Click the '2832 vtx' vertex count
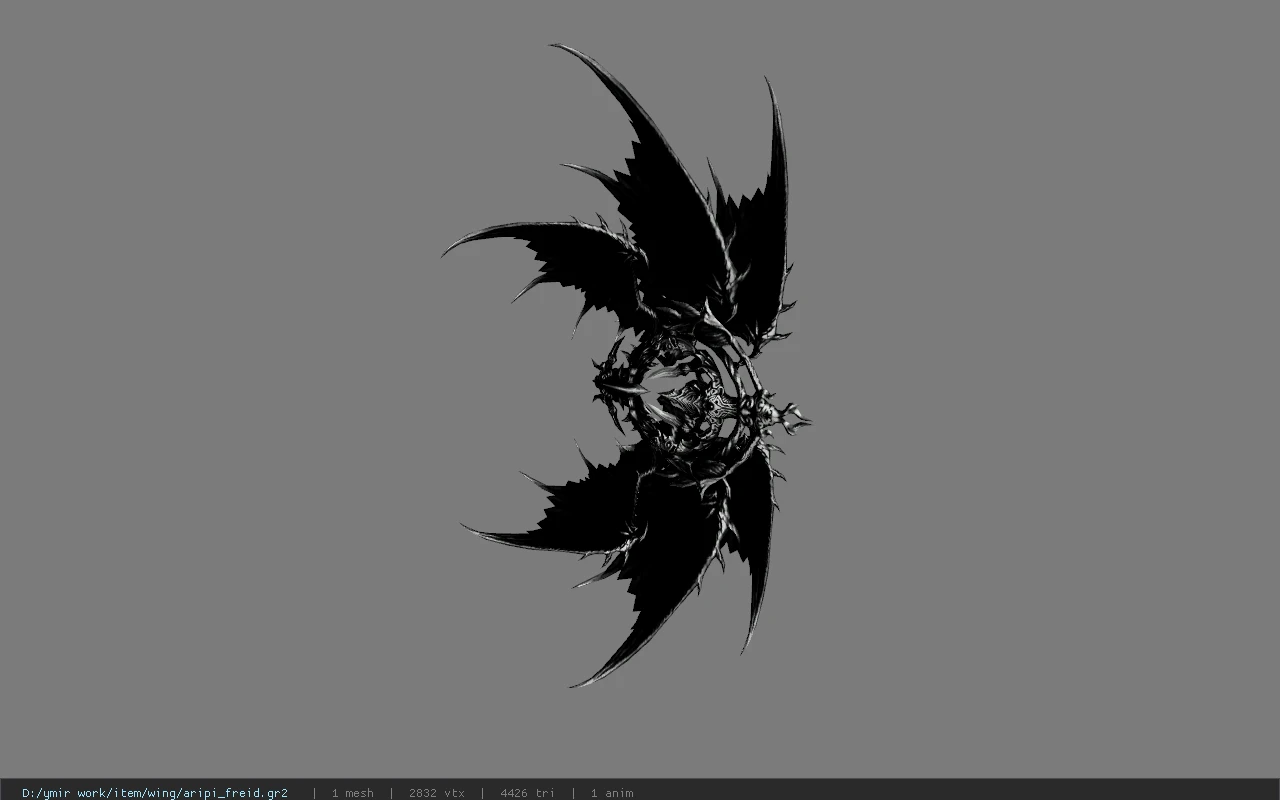 coord(436,792)
